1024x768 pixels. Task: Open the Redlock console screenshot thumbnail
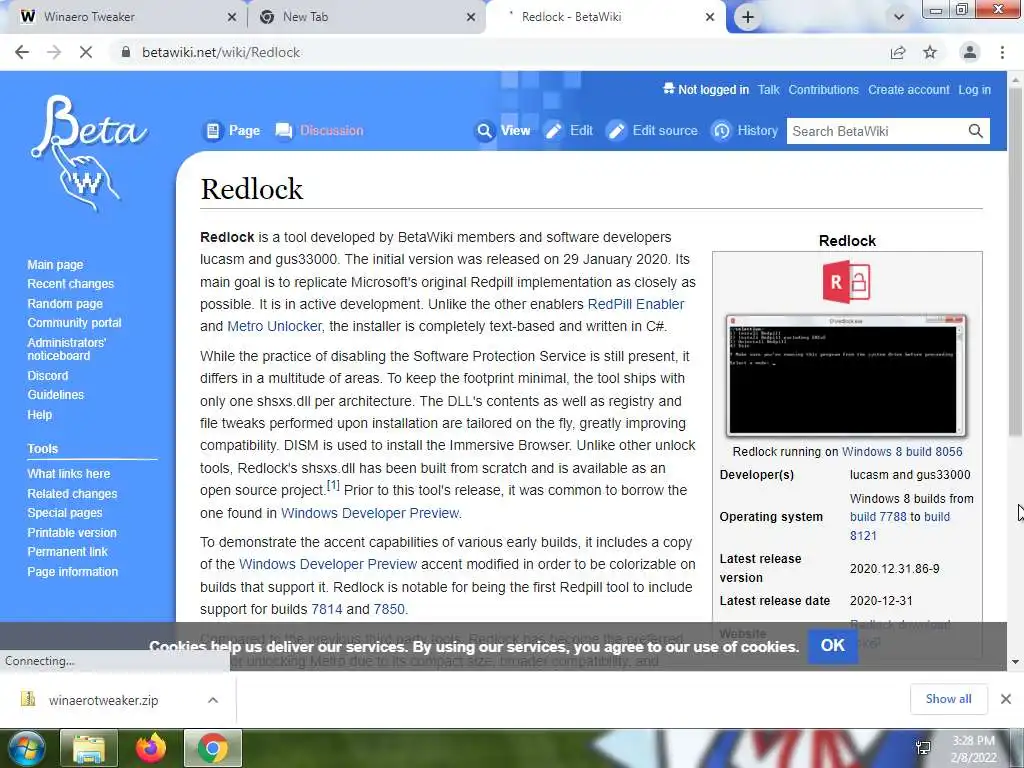coord(846,376)
